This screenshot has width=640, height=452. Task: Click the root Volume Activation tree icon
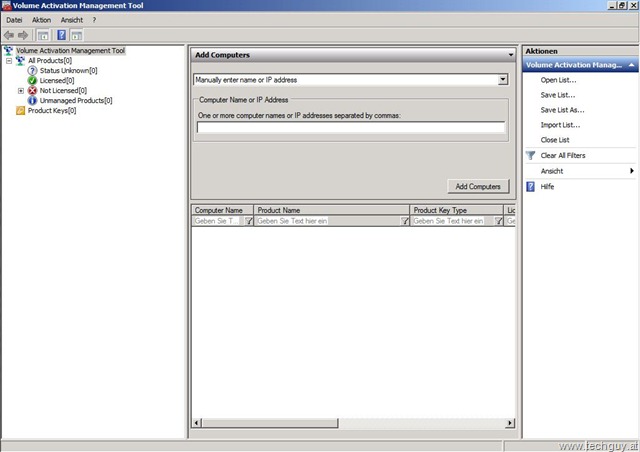(9, 51)
